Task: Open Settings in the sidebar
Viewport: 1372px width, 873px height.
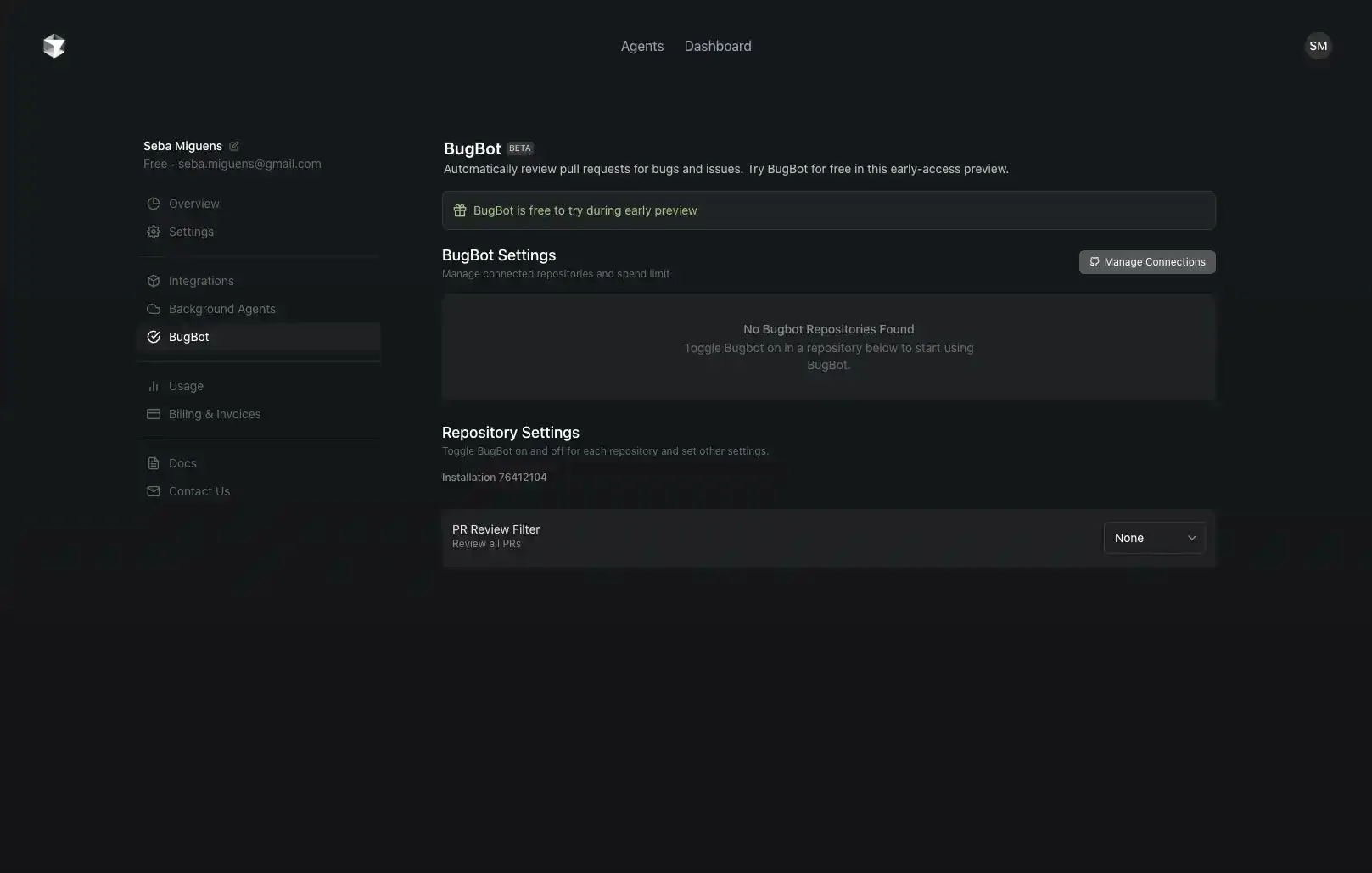Action: tap(259, 232)
